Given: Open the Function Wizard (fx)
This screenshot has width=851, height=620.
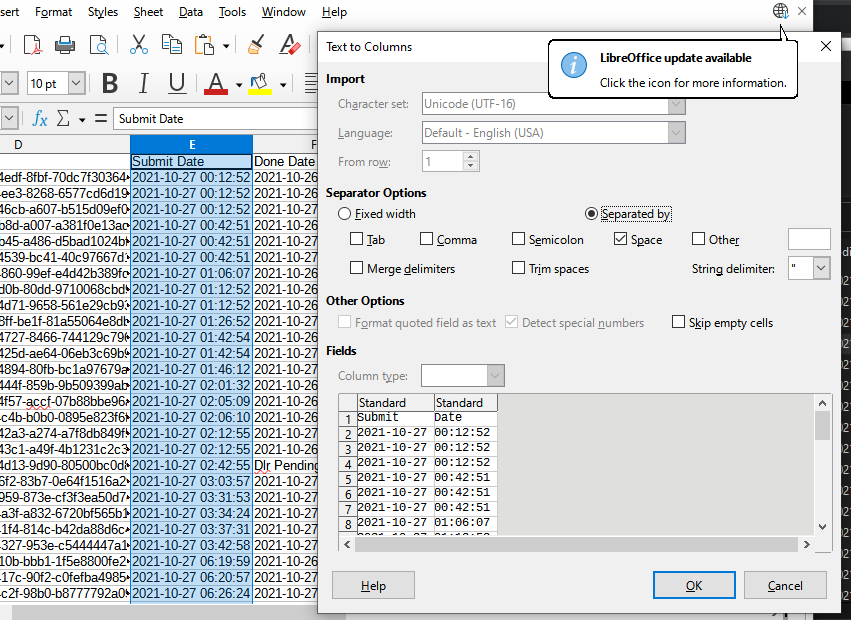Looking at the screenshot, I should [40, 118].
